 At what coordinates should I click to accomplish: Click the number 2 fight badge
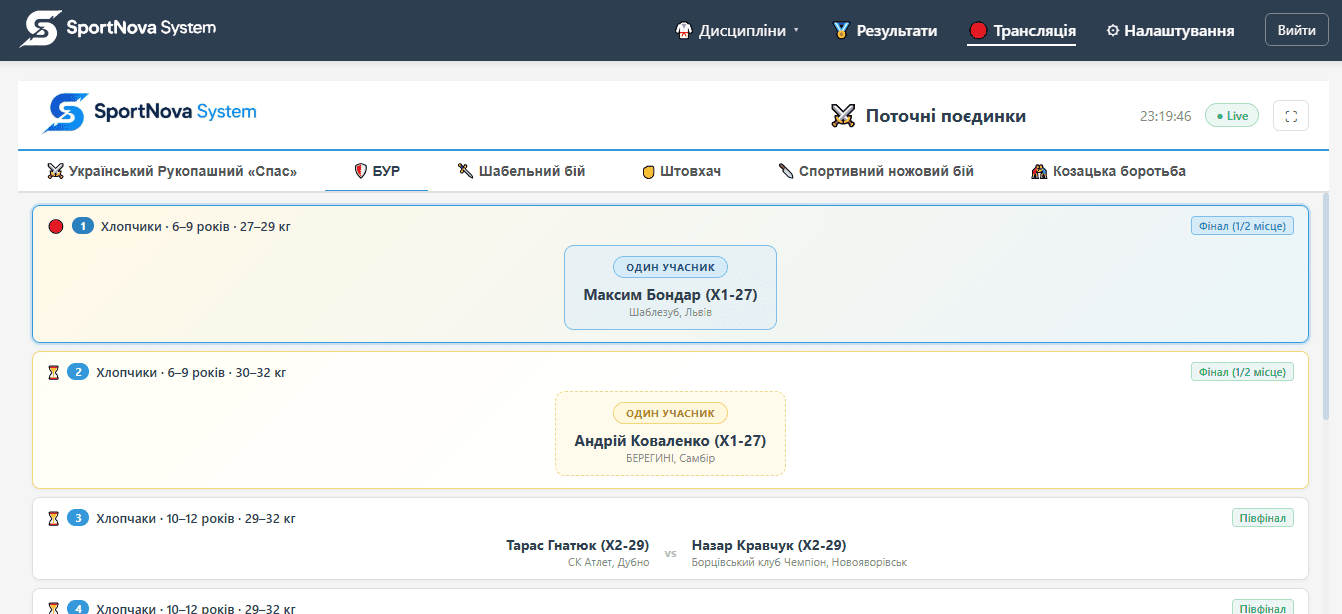point(78,372)
